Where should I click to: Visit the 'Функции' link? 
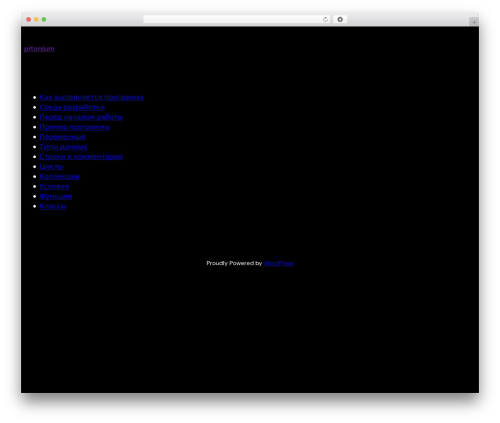56,196
